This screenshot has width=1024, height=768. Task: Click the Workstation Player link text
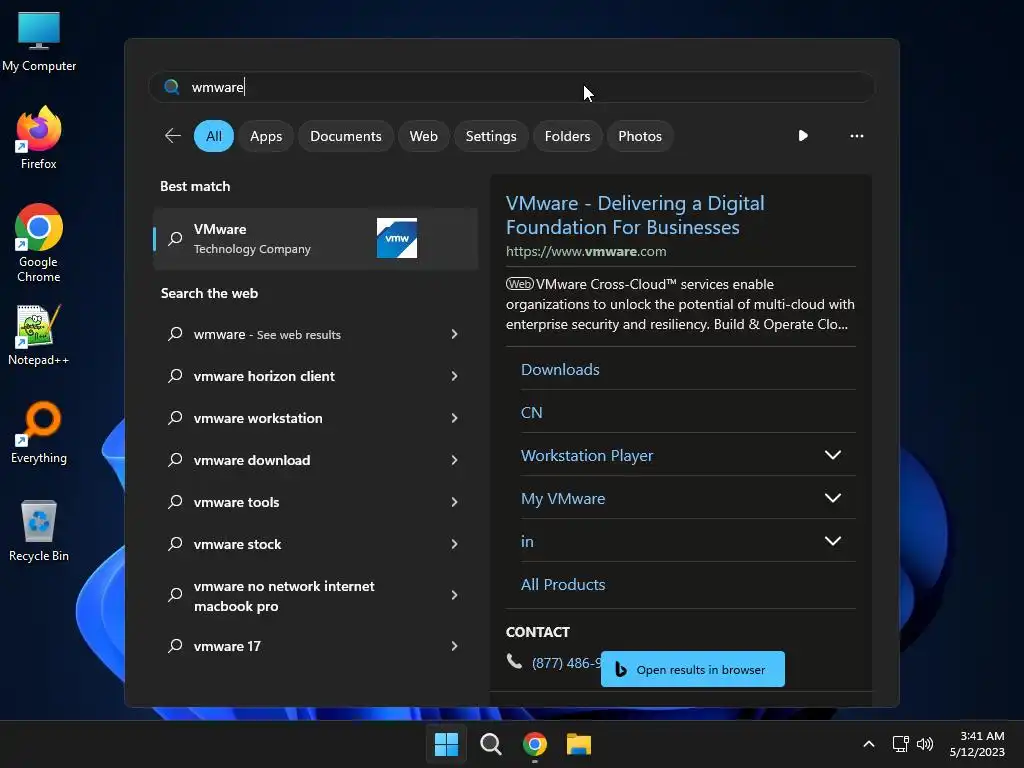tap(586, 456)
